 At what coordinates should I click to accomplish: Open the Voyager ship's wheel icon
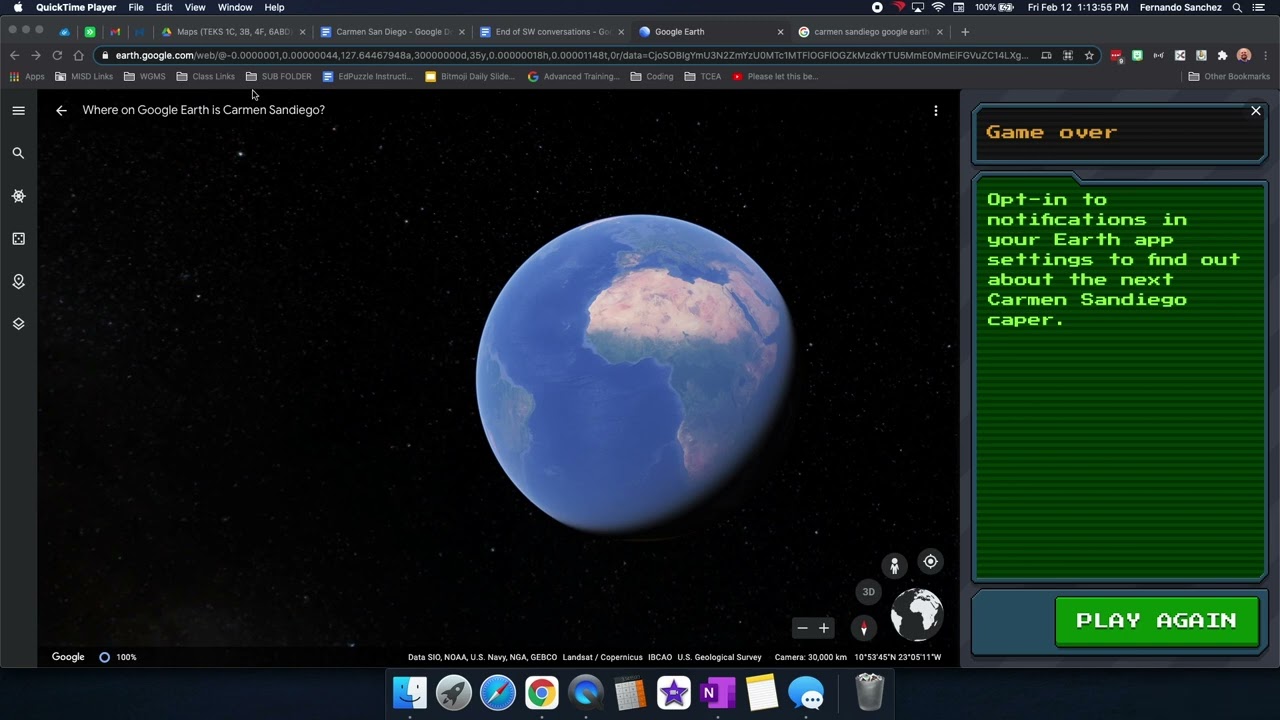18,196
